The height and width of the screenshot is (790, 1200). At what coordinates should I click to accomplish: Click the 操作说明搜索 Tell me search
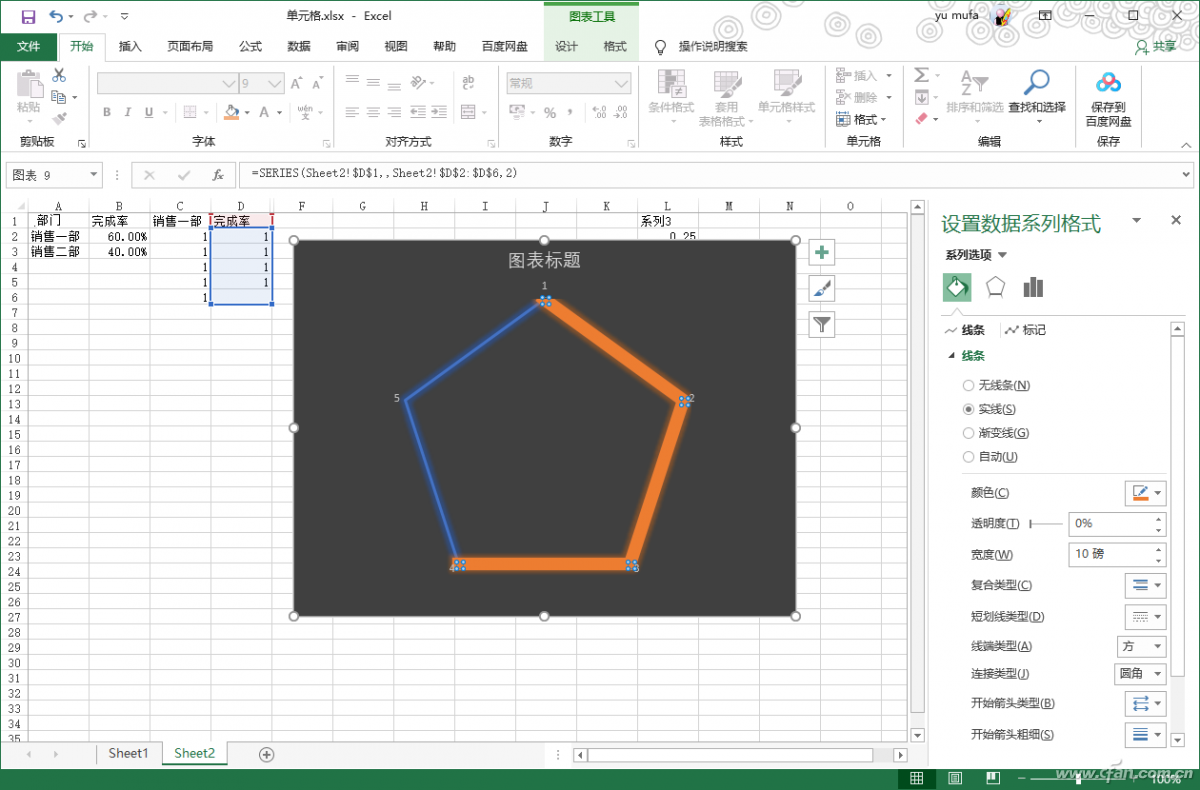[x=713, y=46]
